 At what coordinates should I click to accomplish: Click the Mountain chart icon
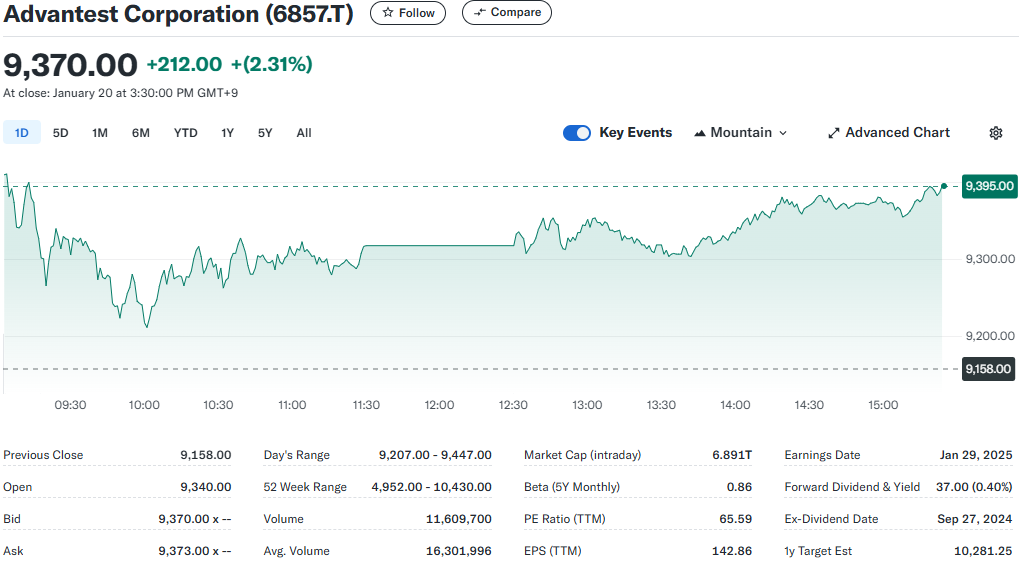[x=700, y=133]
